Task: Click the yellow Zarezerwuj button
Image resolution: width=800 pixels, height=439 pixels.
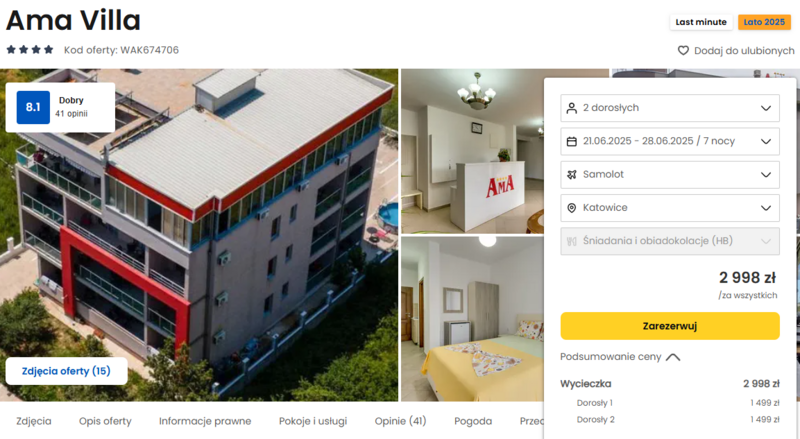Action: pyautogui.click(x=670, y=326)
